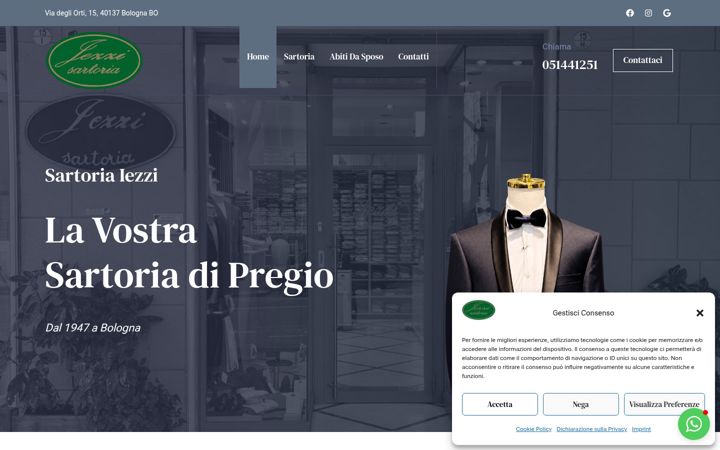Click the small logo in consent dialog

pyautogui.click(x=478, y=310)
